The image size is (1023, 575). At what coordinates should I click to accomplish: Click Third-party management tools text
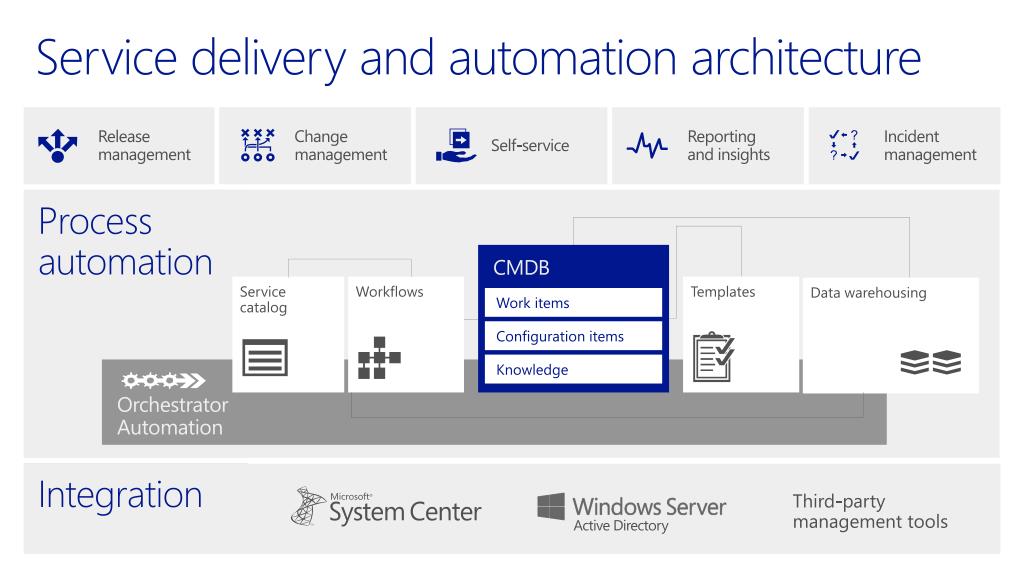click(870, 511)
